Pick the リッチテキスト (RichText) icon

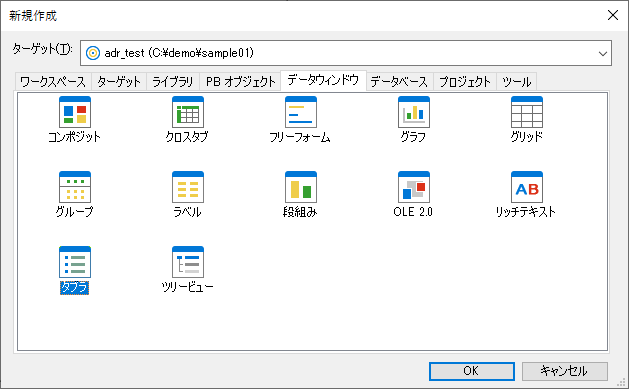pos(527,187)
